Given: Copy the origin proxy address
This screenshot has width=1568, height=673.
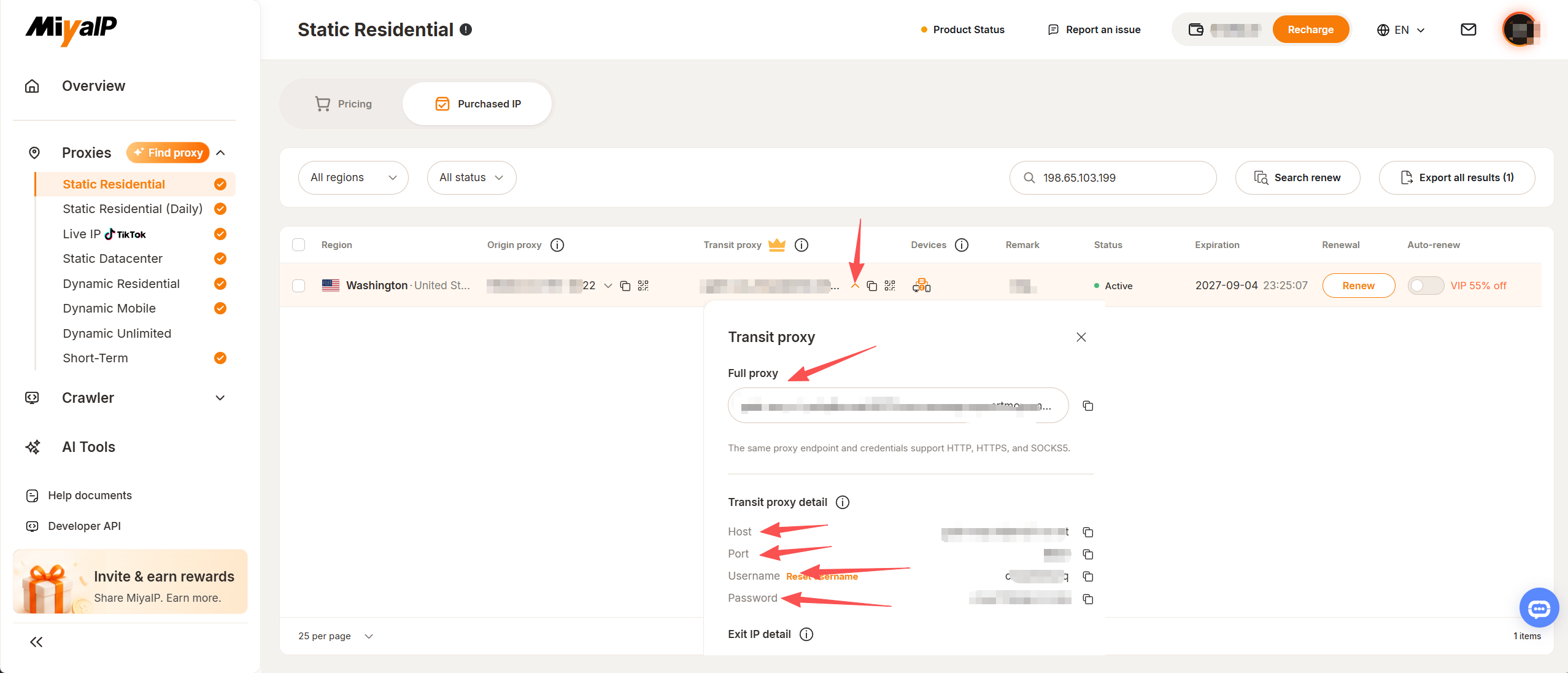Looking at the screenshot, I should coord(625,286).
